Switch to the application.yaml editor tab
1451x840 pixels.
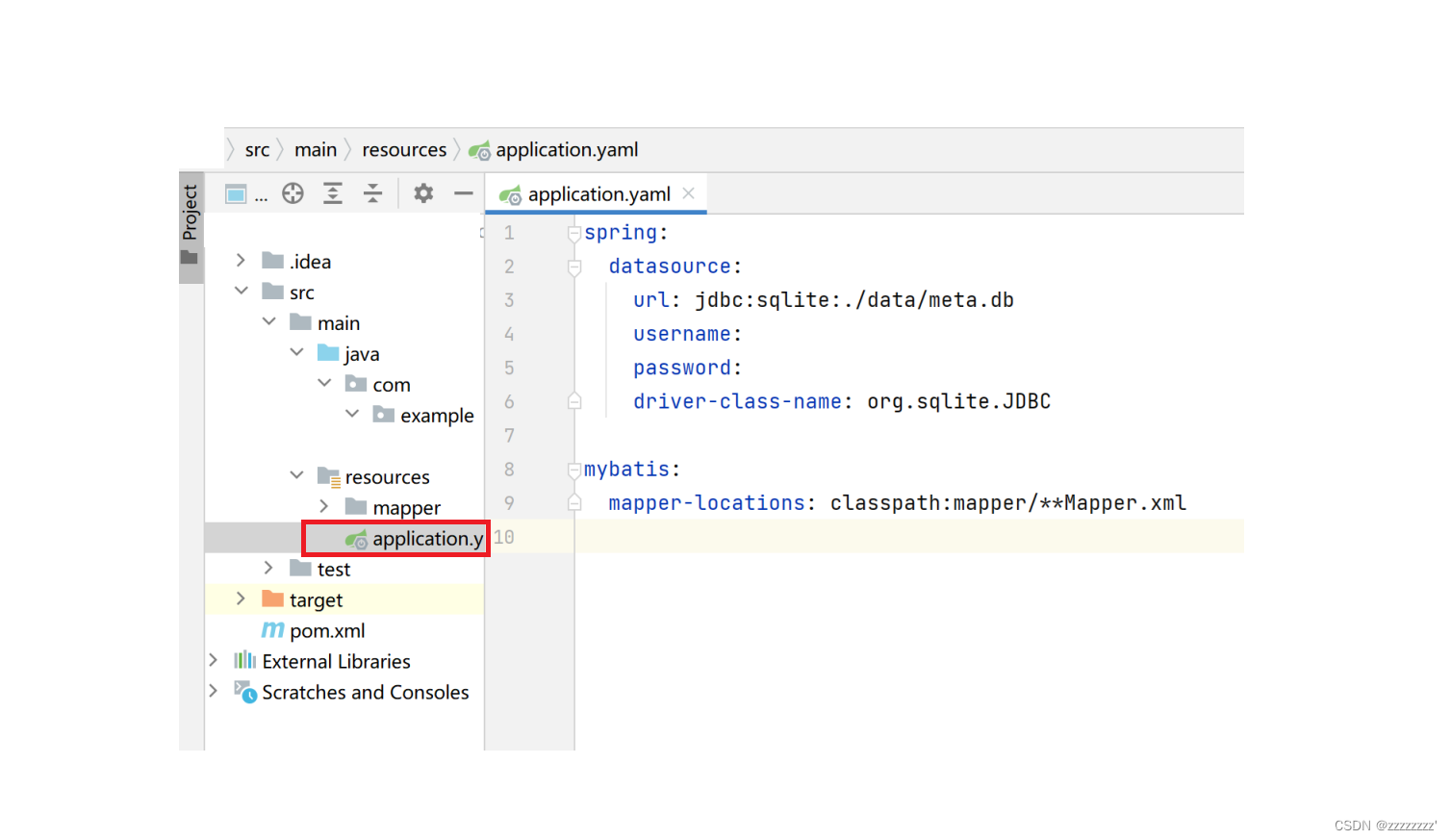coord(597,194)
